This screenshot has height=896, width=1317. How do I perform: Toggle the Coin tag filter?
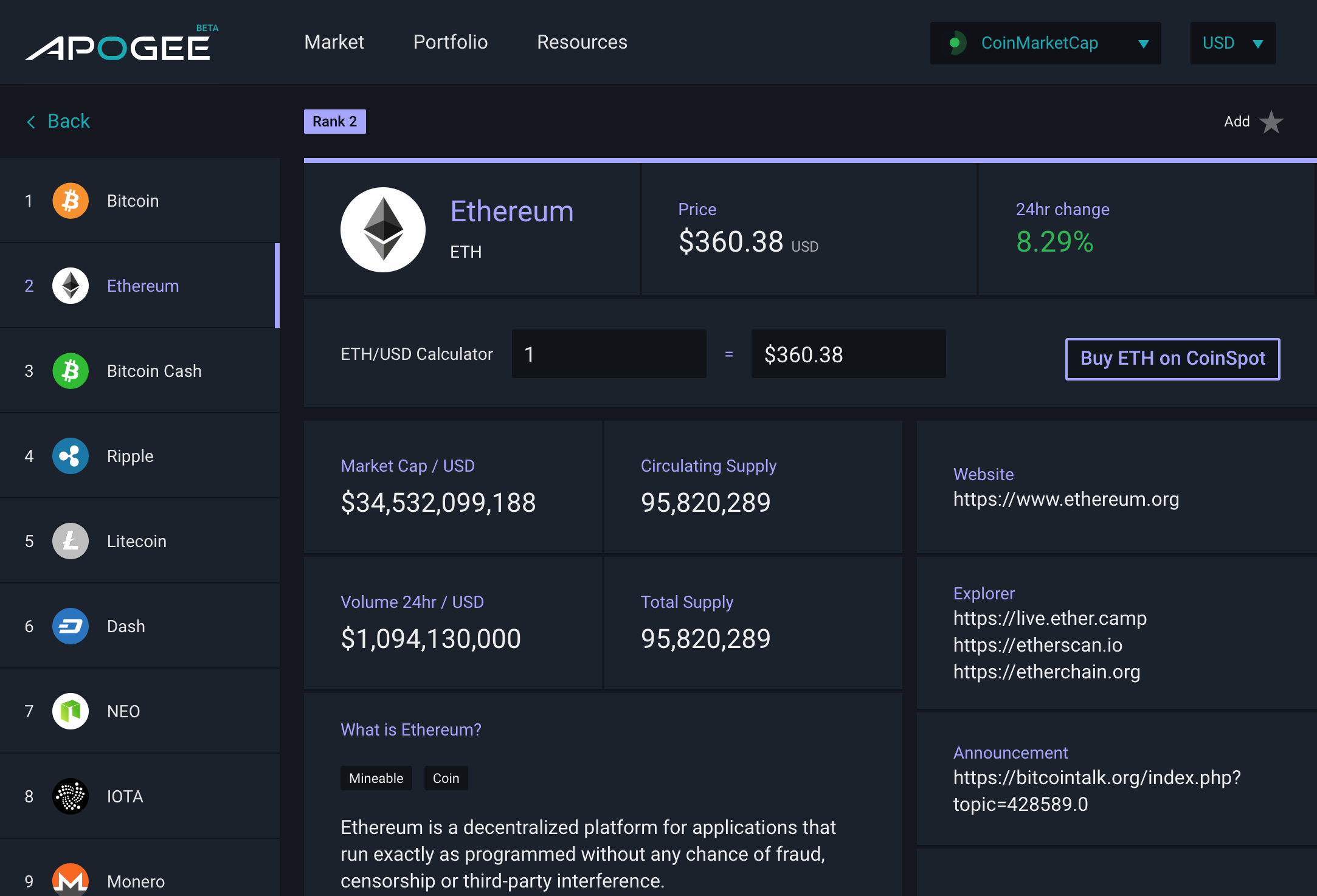(x=446, y=778)
